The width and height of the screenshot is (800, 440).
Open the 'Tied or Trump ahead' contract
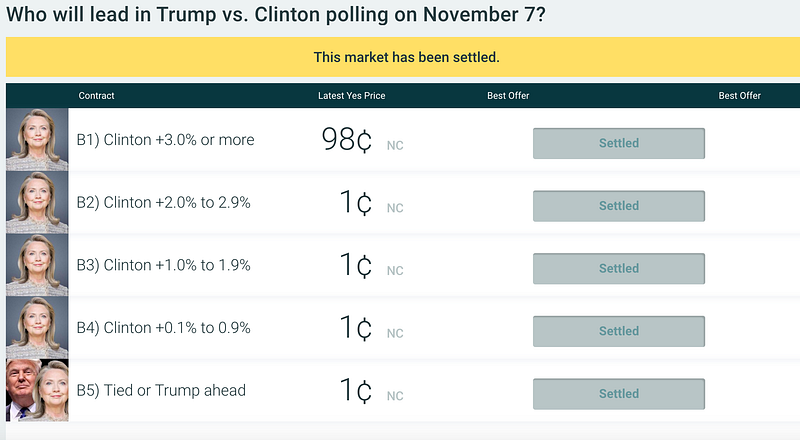161,391
